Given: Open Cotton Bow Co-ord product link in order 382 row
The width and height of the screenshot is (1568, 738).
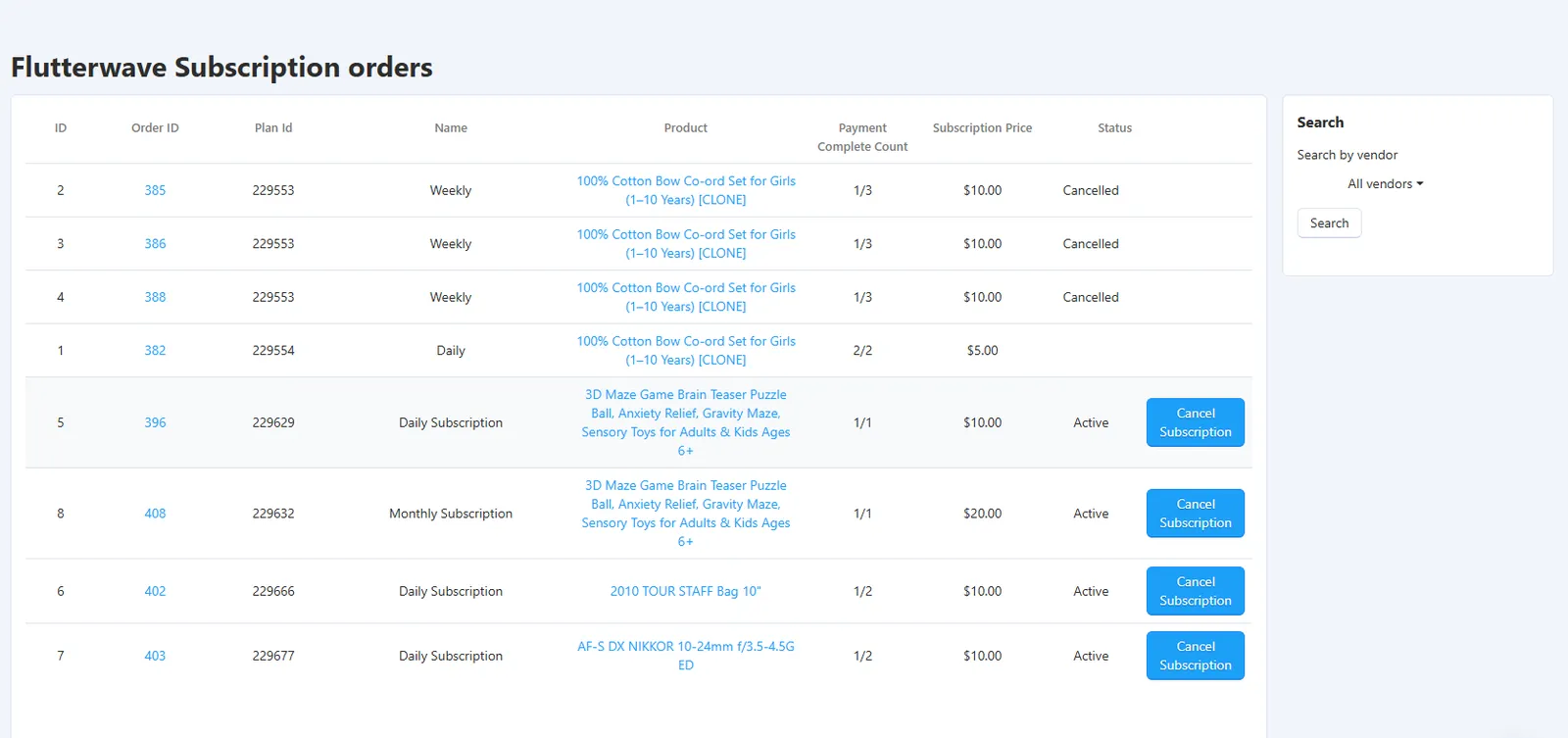Looking at the screenshot, I should point(686,350).
